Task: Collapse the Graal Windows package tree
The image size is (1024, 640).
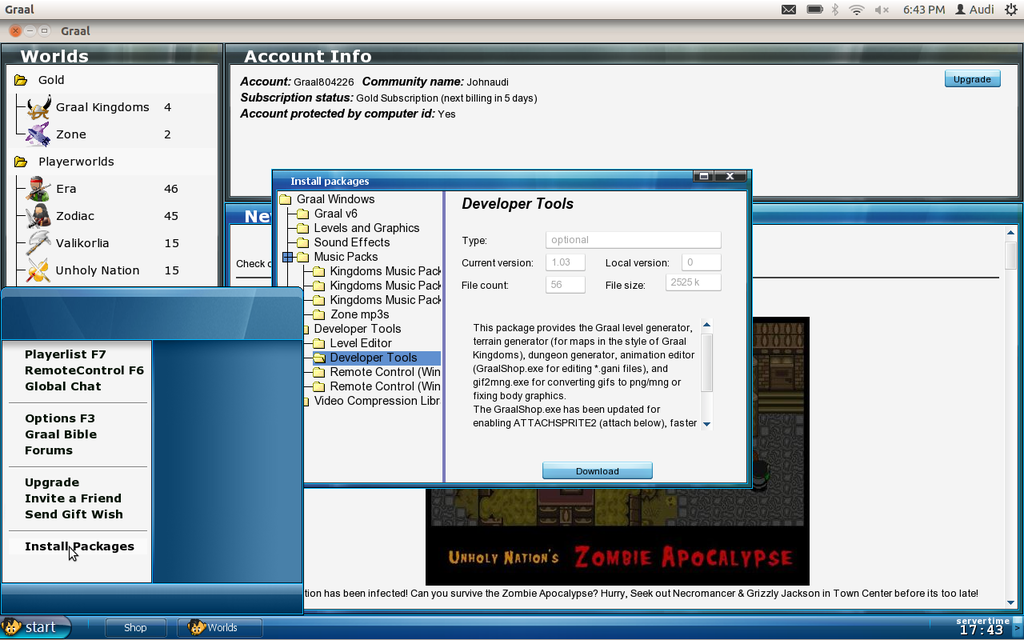Action: [x=286, y=199]
